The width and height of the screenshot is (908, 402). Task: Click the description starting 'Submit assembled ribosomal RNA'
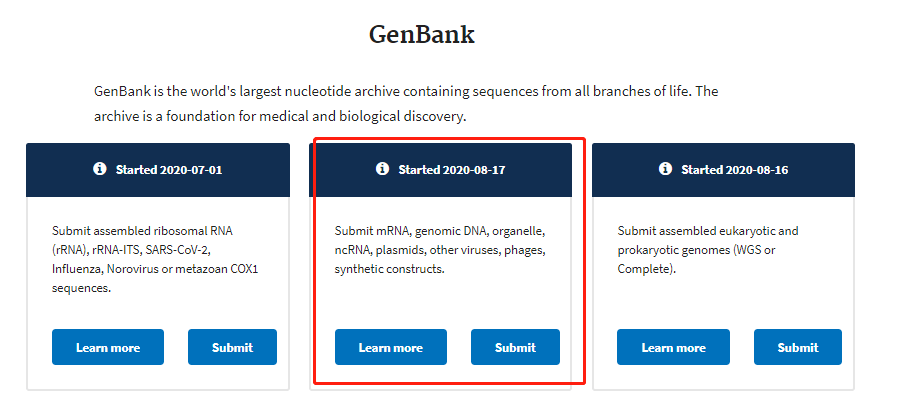(x=154, y=259)
